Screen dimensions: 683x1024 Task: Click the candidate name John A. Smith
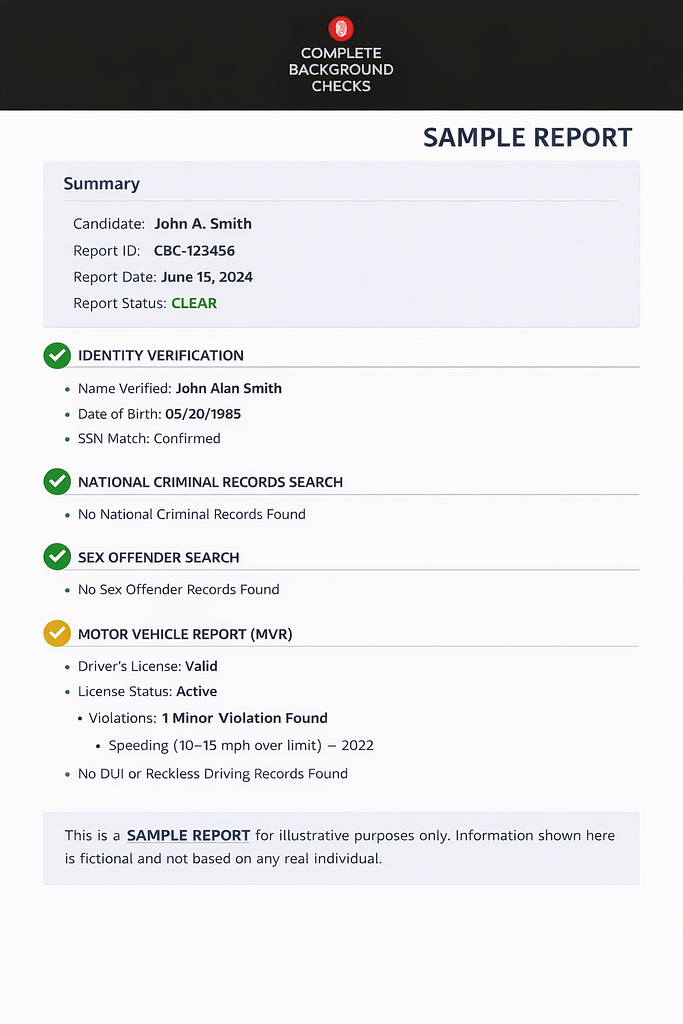coord(203,224)
